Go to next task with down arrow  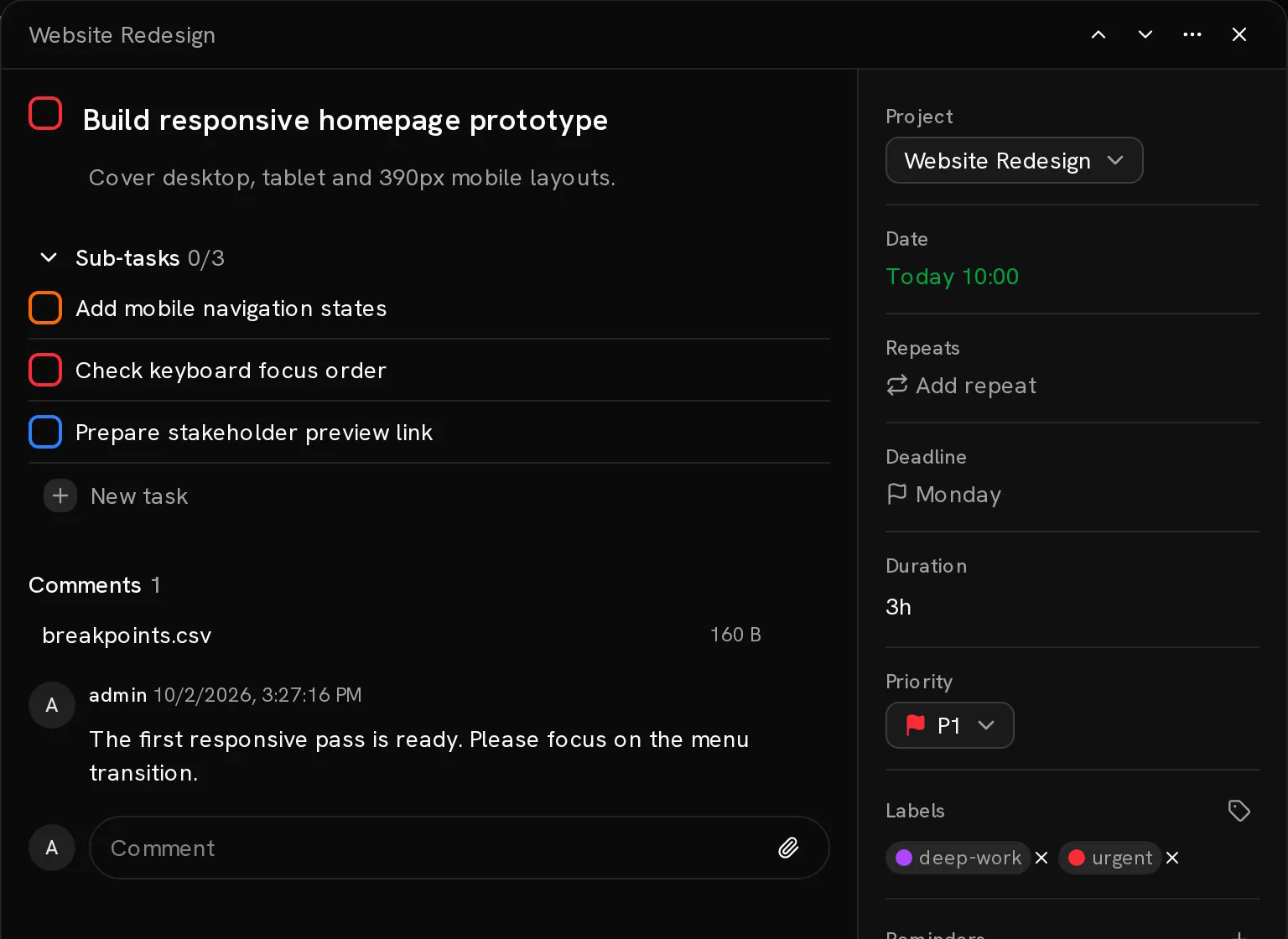pos(1145,34)
